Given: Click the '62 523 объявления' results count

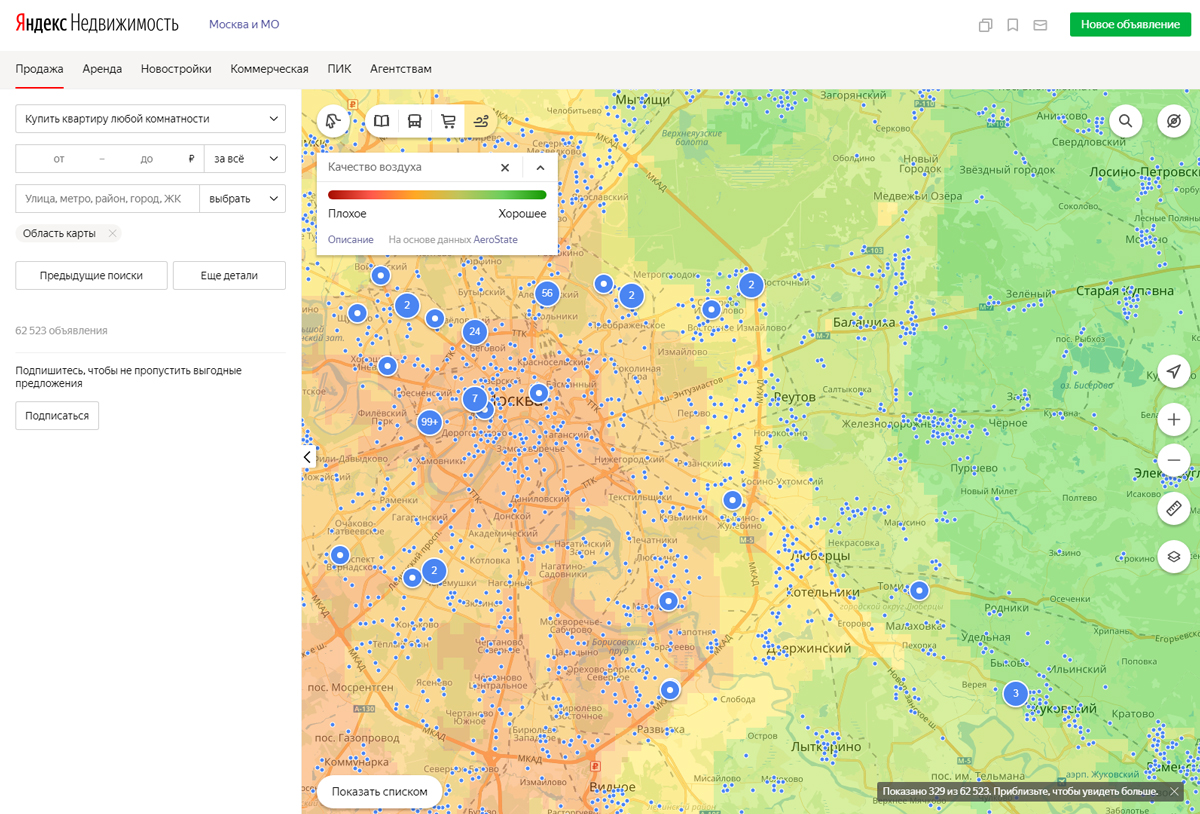Looking at the screenshot, I should 61,330.
